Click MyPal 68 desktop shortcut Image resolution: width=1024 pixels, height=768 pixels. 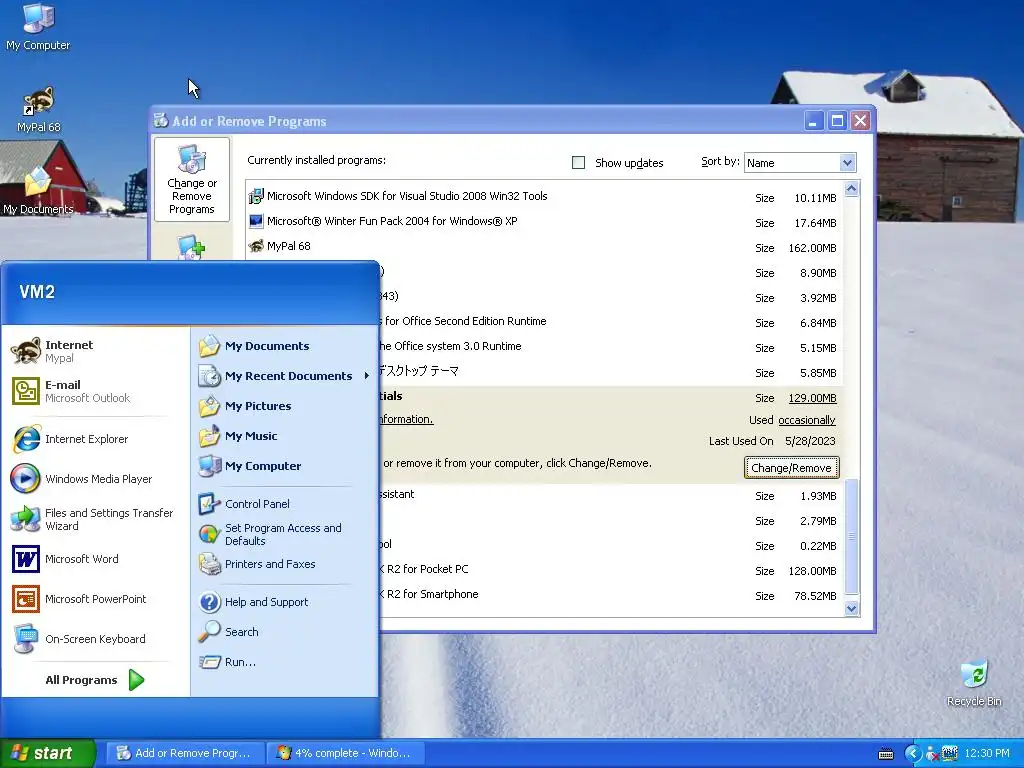[38, 110]
